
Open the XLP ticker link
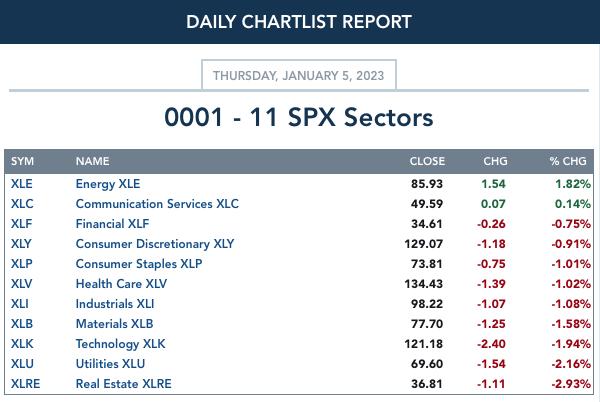click(21, 264)
